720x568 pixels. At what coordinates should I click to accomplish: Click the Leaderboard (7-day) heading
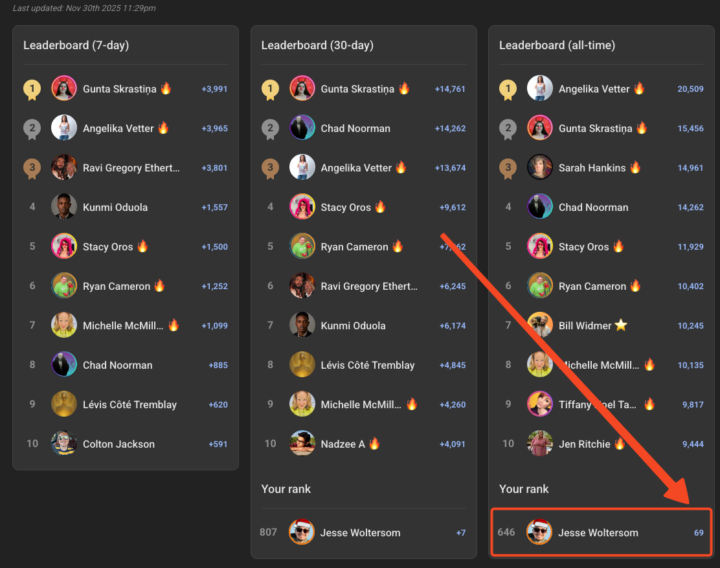[76, 45]
